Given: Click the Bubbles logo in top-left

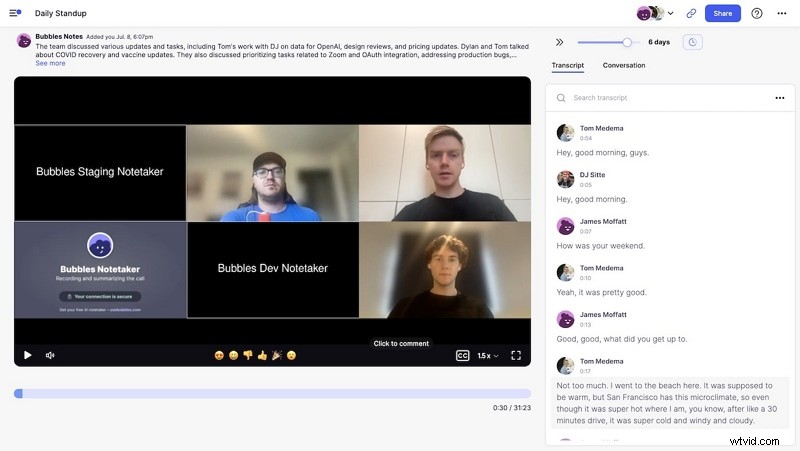Looking at the screenshot, I should pos(15,13).
